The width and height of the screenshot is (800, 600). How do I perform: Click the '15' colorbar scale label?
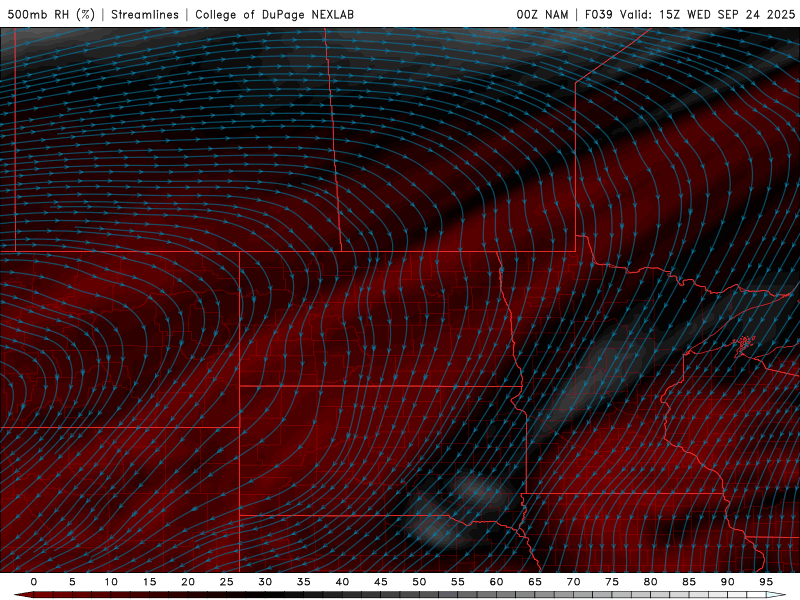pyautogui.click(x=149, y=582)
